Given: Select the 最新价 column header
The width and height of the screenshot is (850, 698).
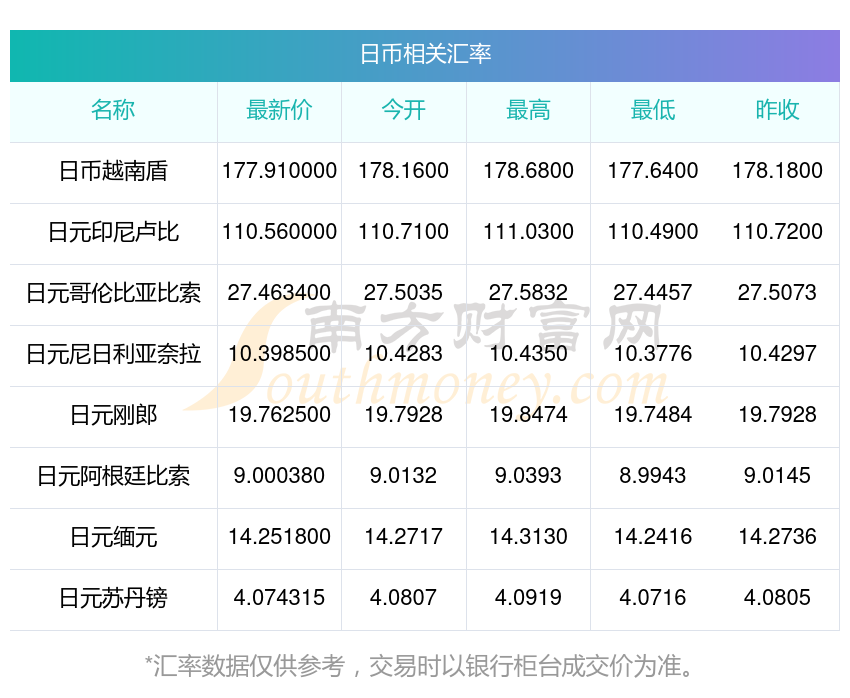Looking at the screenshot, I should (279, 110).
